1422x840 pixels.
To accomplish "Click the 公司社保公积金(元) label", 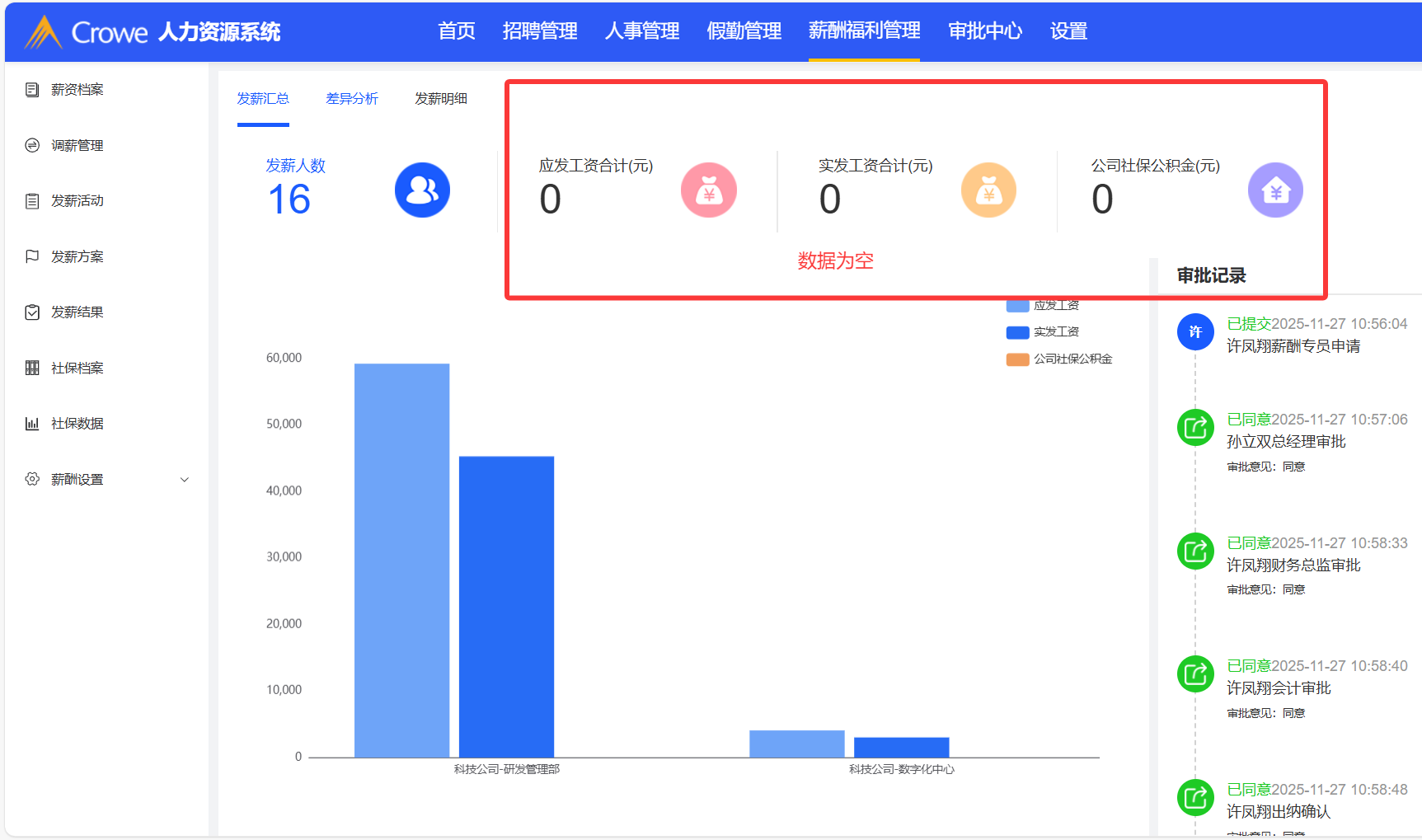I will [x=1156, y=166].
